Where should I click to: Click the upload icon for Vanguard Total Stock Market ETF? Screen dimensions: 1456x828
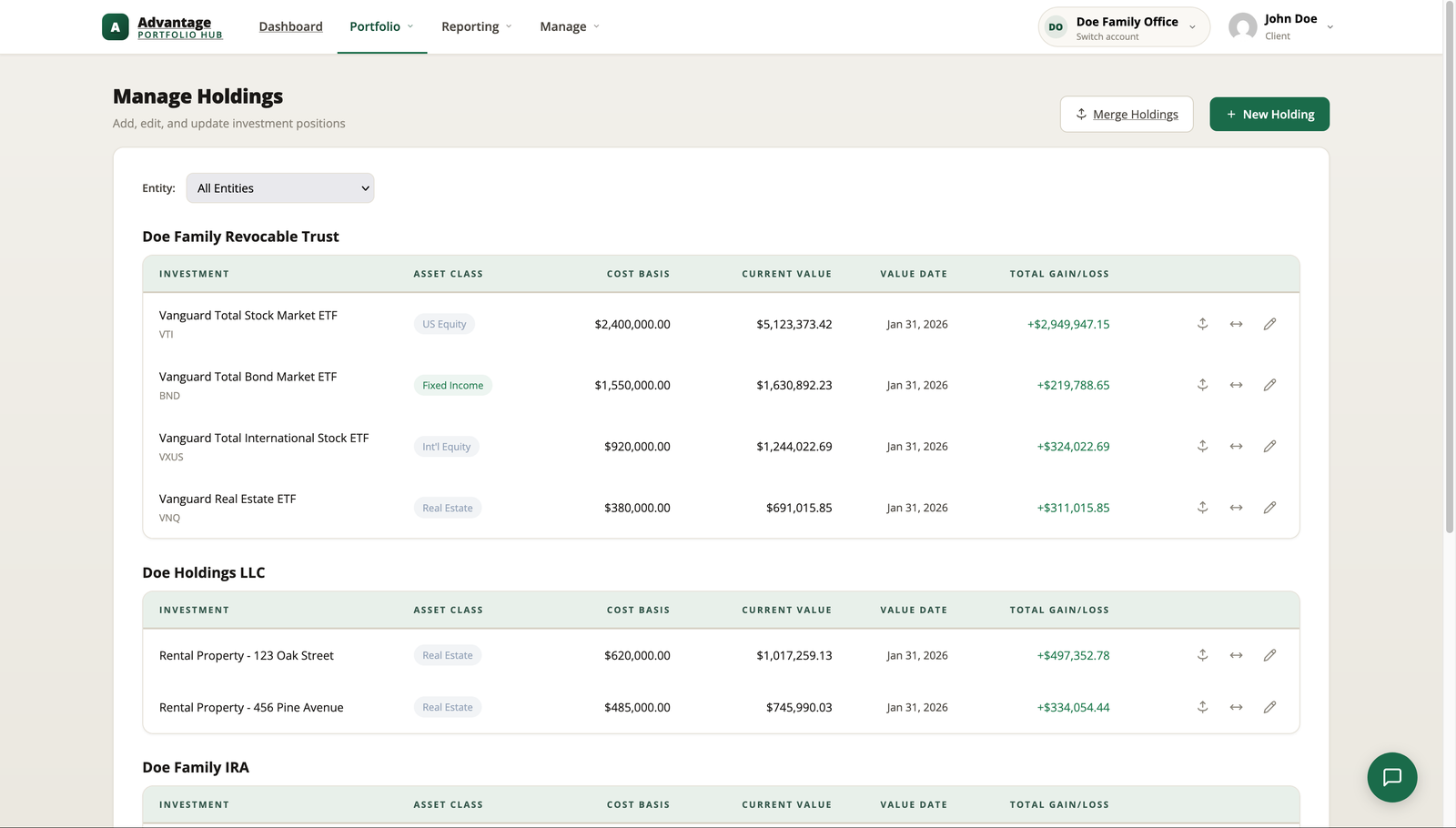tap(1202, 324)
